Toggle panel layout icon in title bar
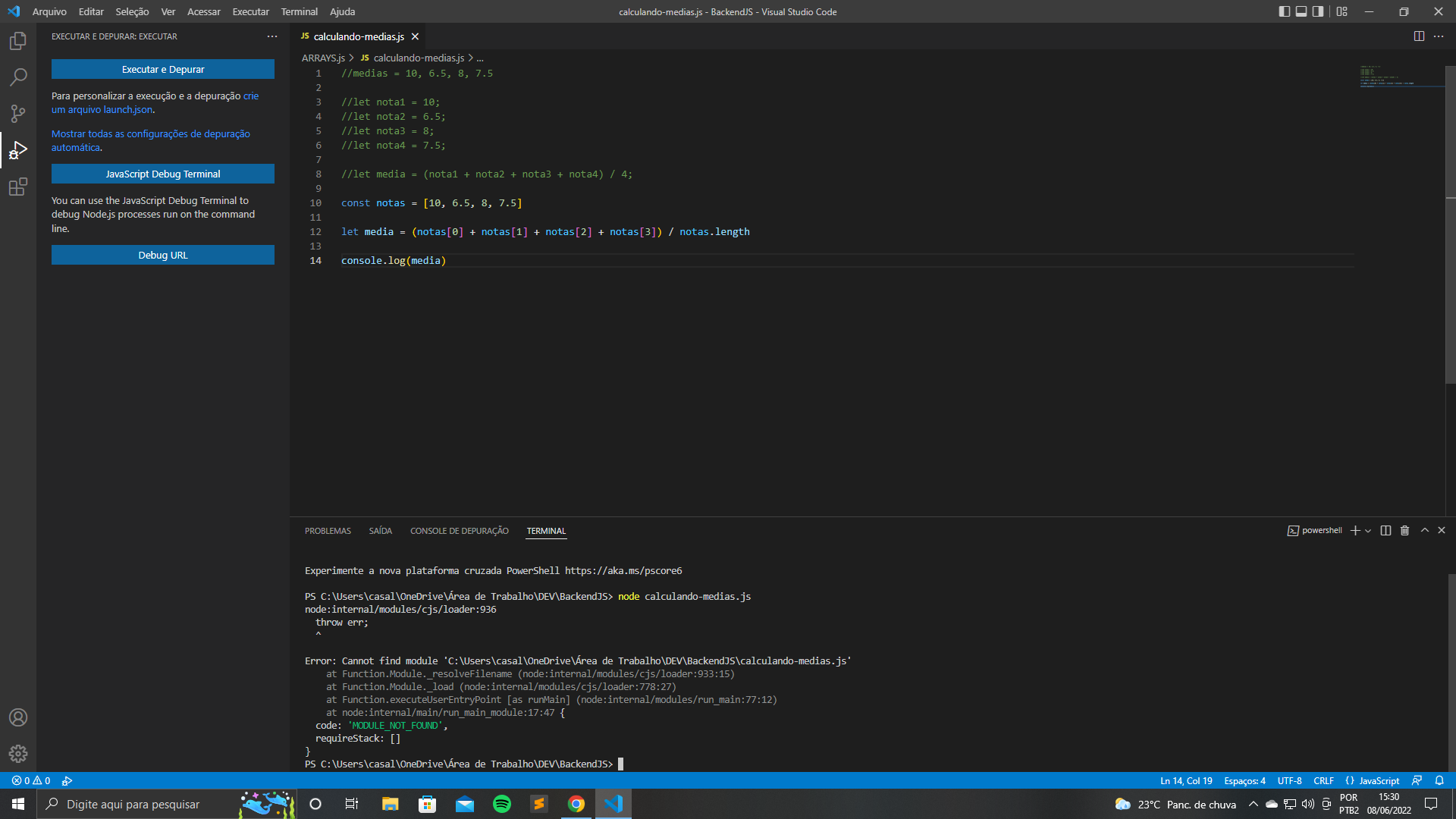 click(1301, 11)
